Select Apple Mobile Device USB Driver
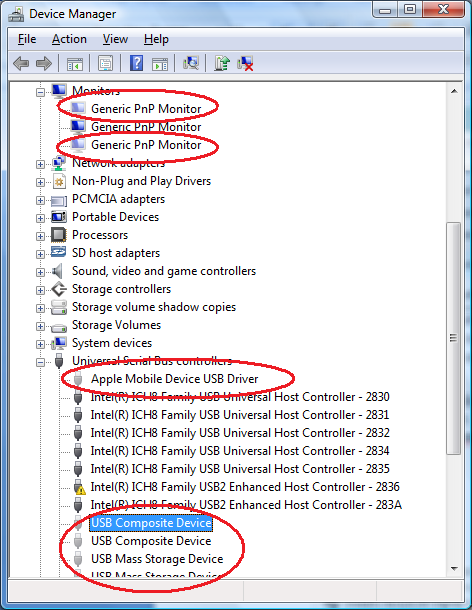472x610 pixels. coord(174,379)
